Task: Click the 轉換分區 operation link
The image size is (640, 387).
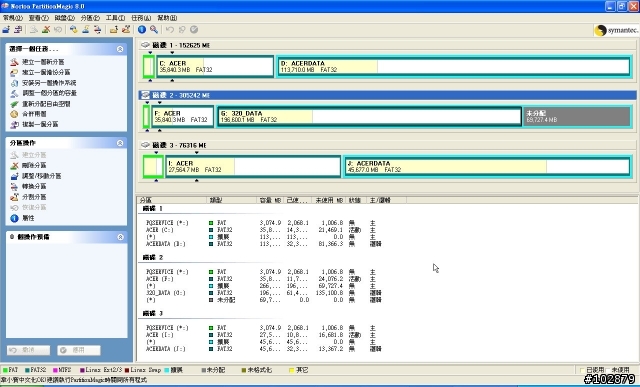Action: (34, 186)
